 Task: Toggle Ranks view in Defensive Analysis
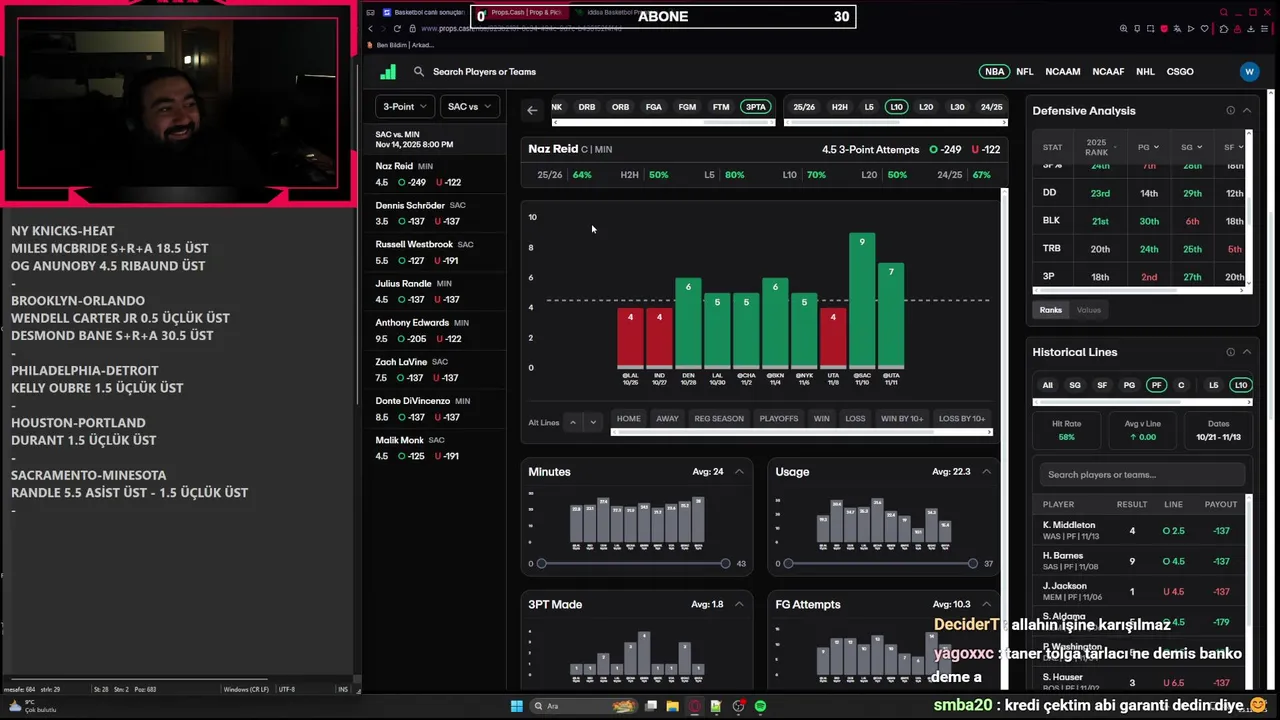[1050, 310]
